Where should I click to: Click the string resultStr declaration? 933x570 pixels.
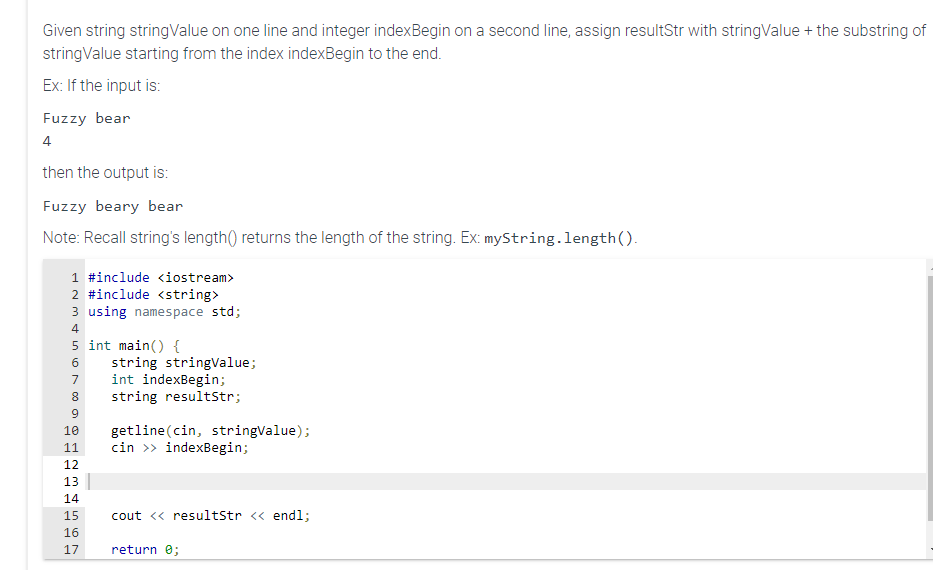[176, 397]
